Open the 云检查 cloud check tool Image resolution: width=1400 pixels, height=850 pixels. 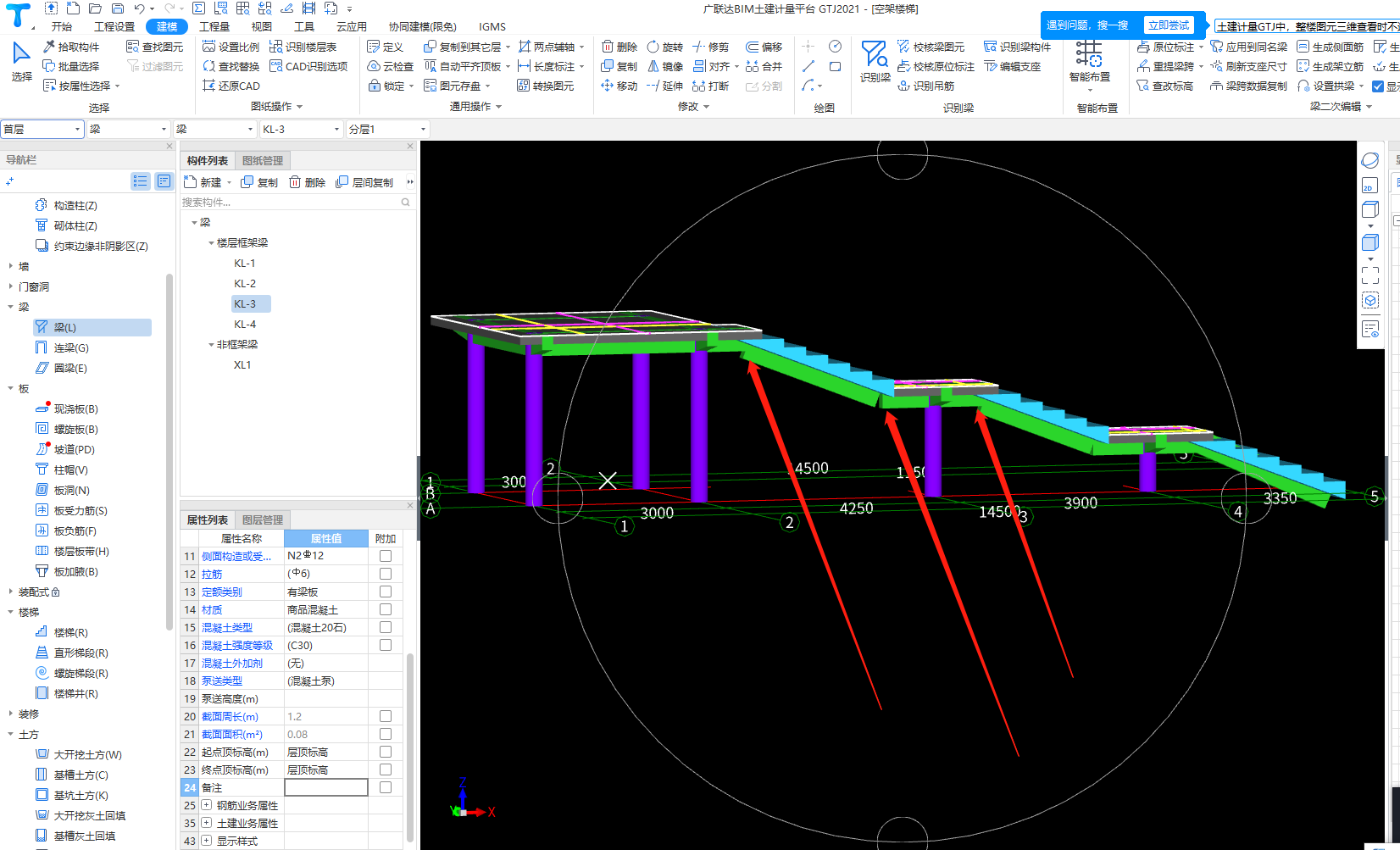(x=390, y=66)
